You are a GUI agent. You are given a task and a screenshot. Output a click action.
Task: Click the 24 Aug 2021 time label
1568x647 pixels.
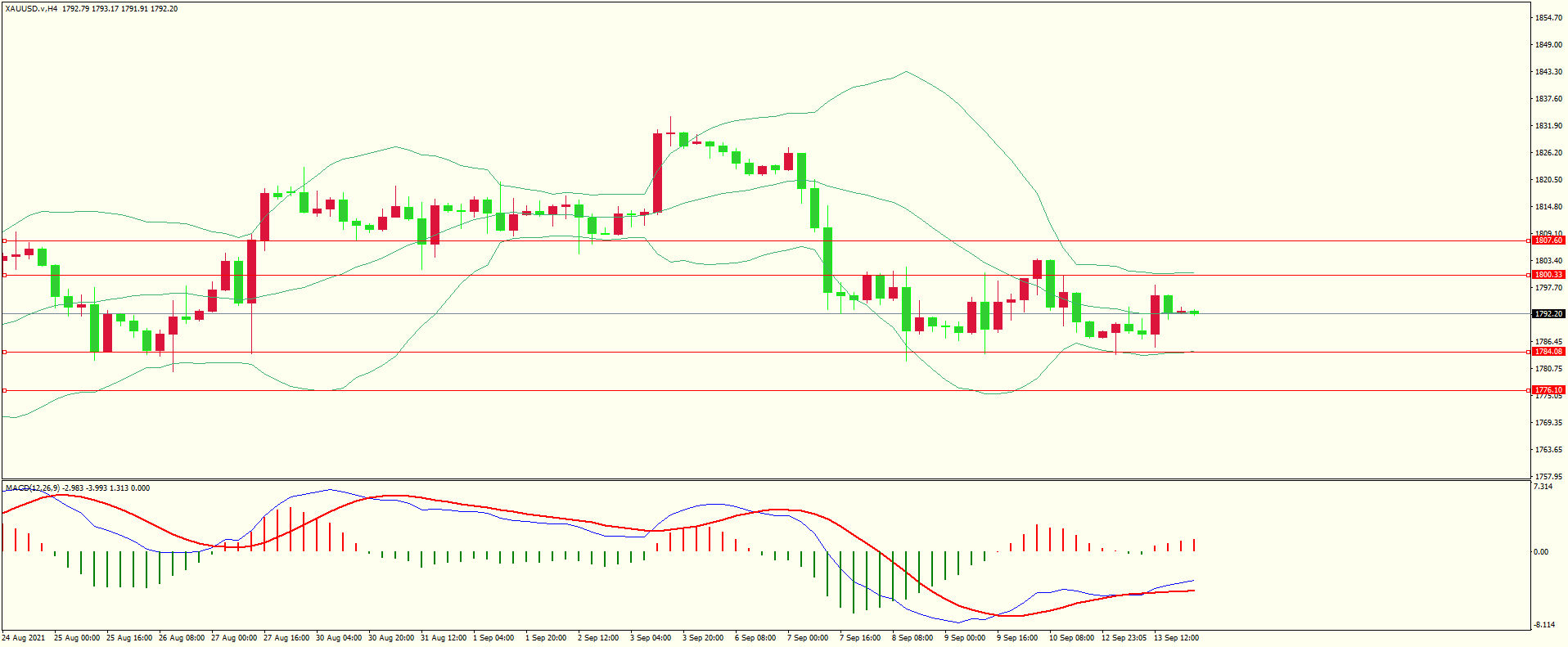click(24, 637)
